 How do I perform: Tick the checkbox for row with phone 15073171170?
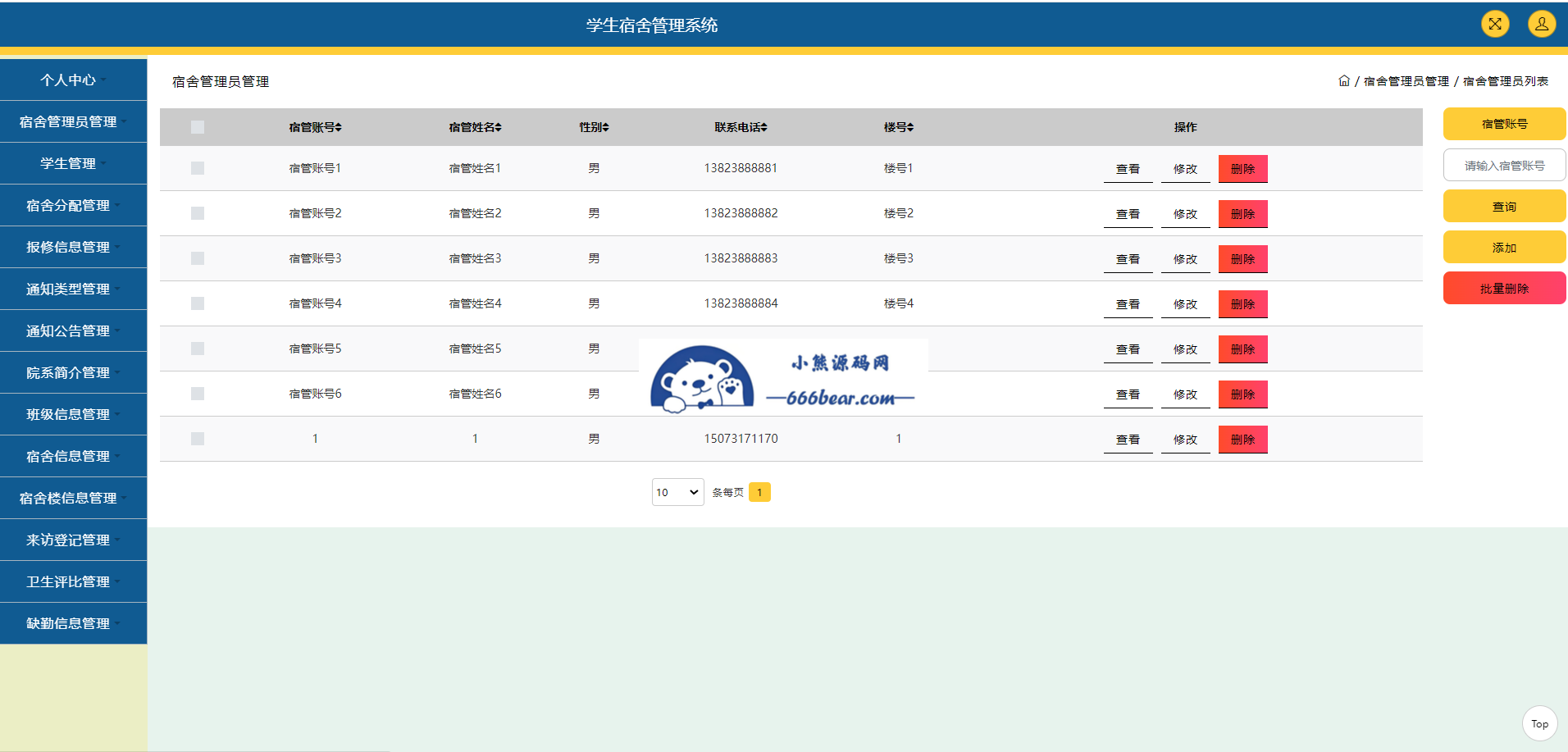198,439
